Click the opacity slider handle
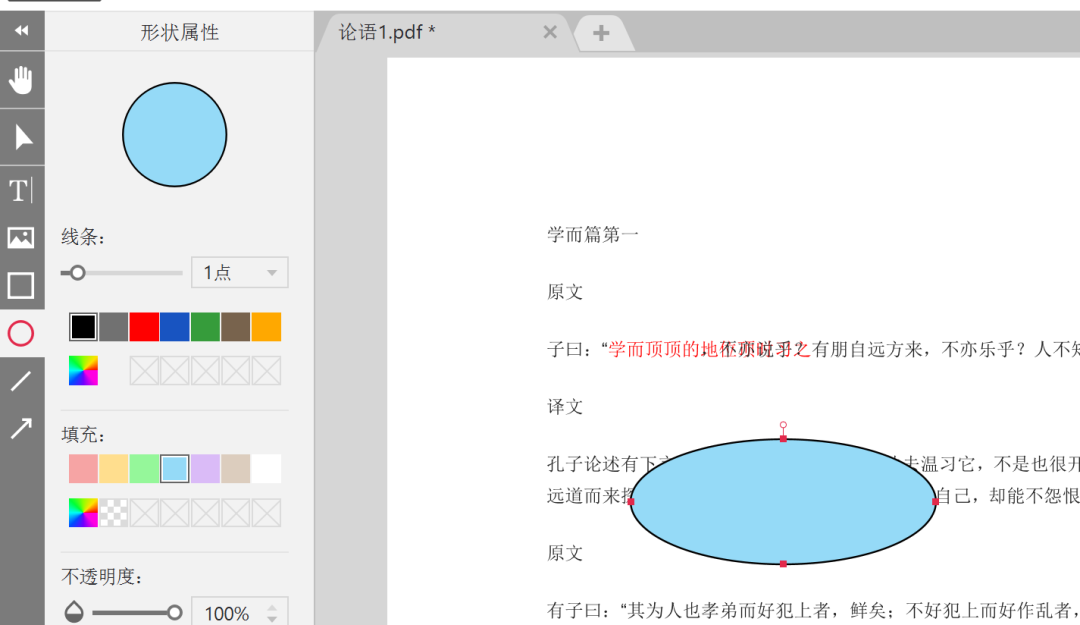1080x625 pixels. (x=174, y=612)
